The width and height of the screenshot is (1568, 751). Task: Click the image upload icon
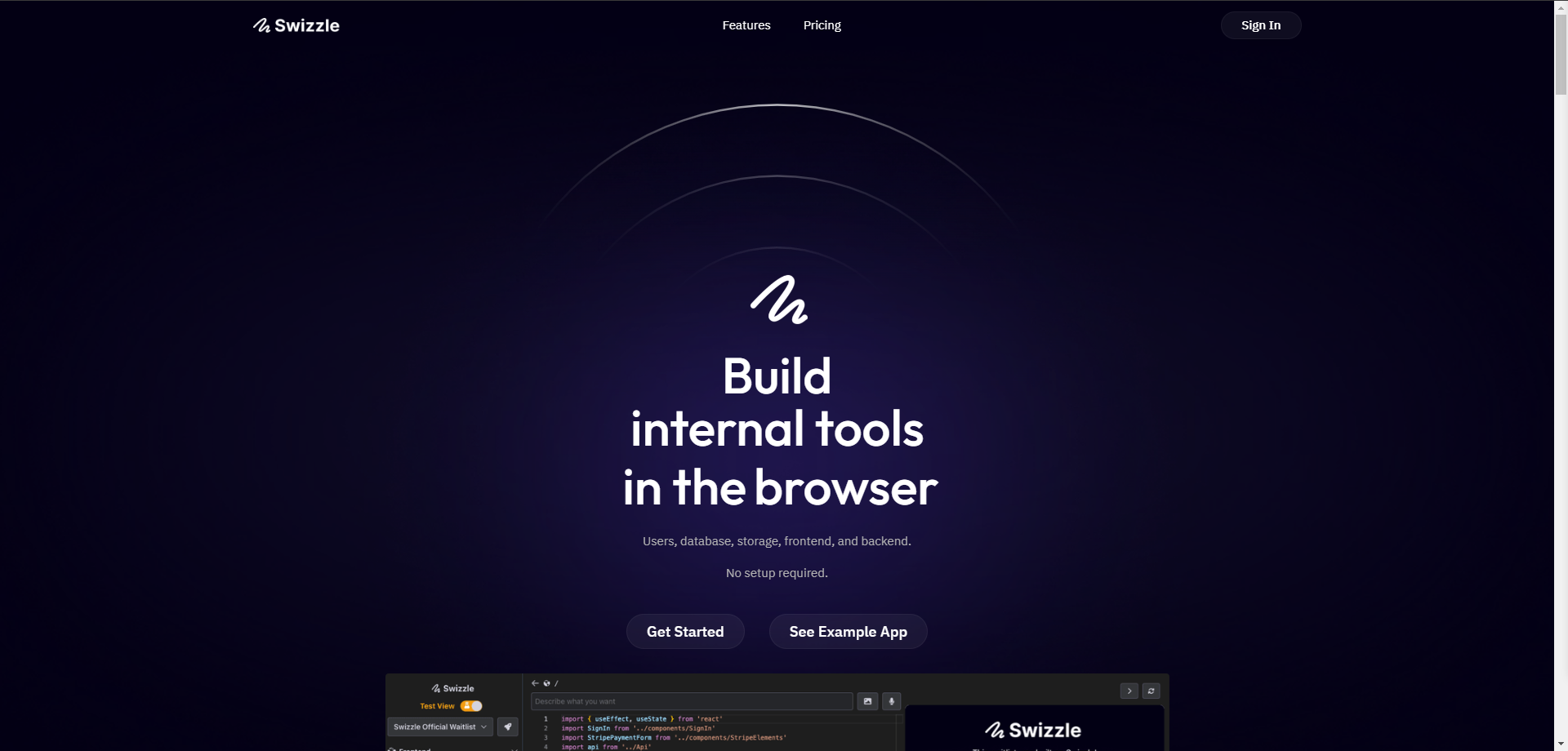pos(867,701)
